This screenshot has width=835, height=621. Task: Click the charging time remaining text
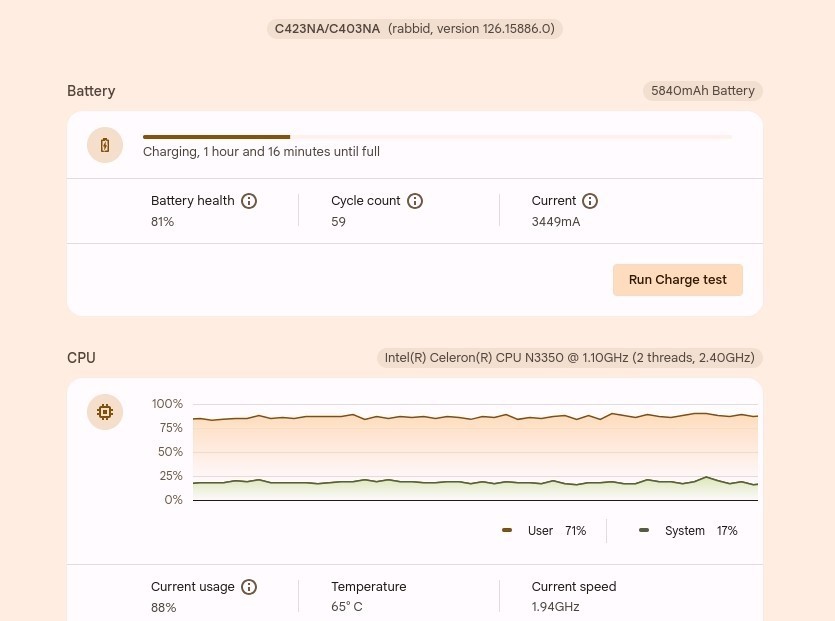[x=261, y=152]
